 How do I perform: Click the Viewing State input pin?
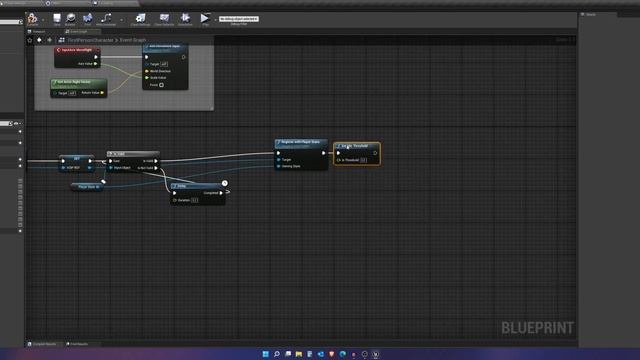tap(278, 166)
